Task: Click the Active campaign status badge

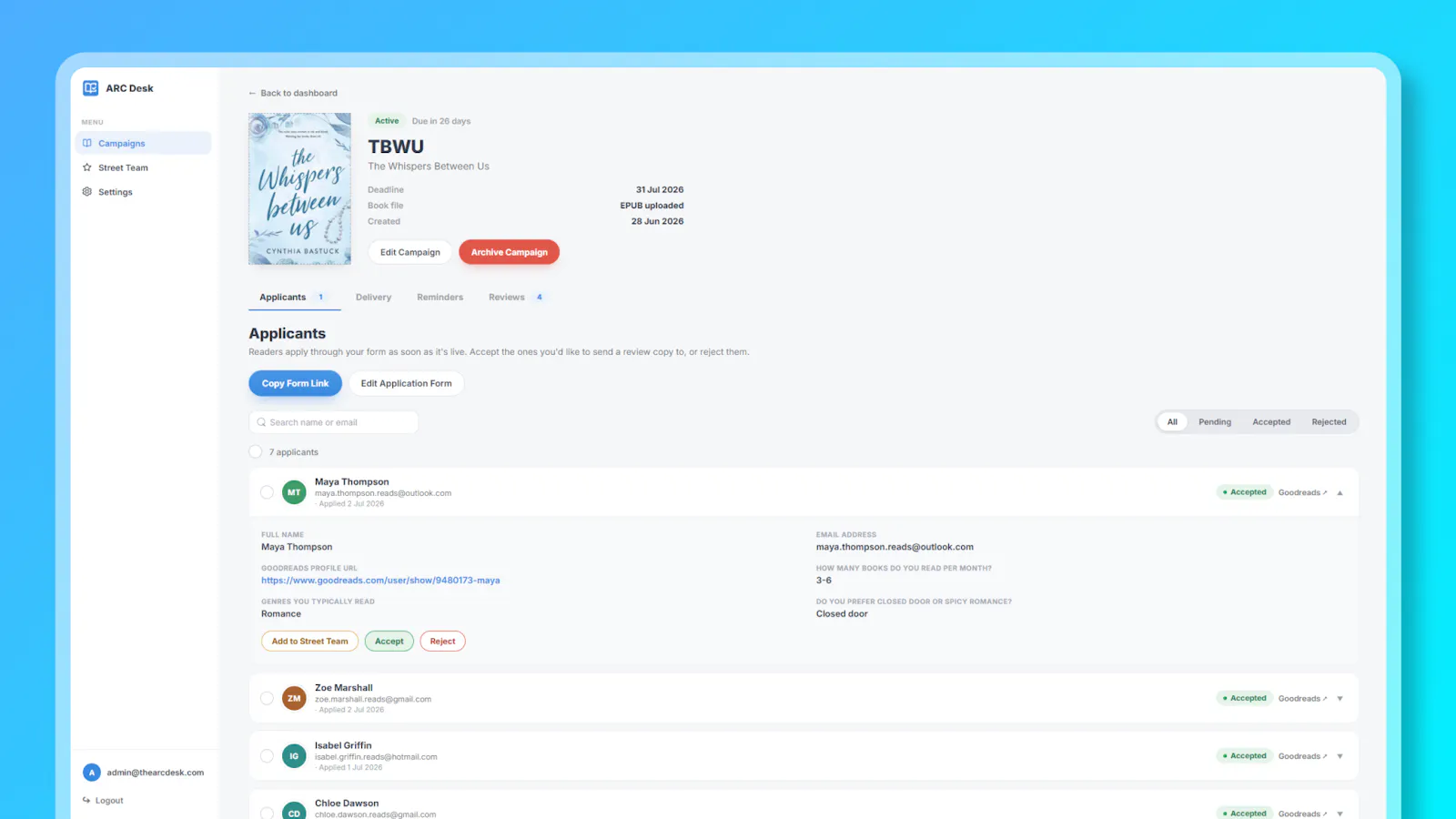Action: point(387,121)
